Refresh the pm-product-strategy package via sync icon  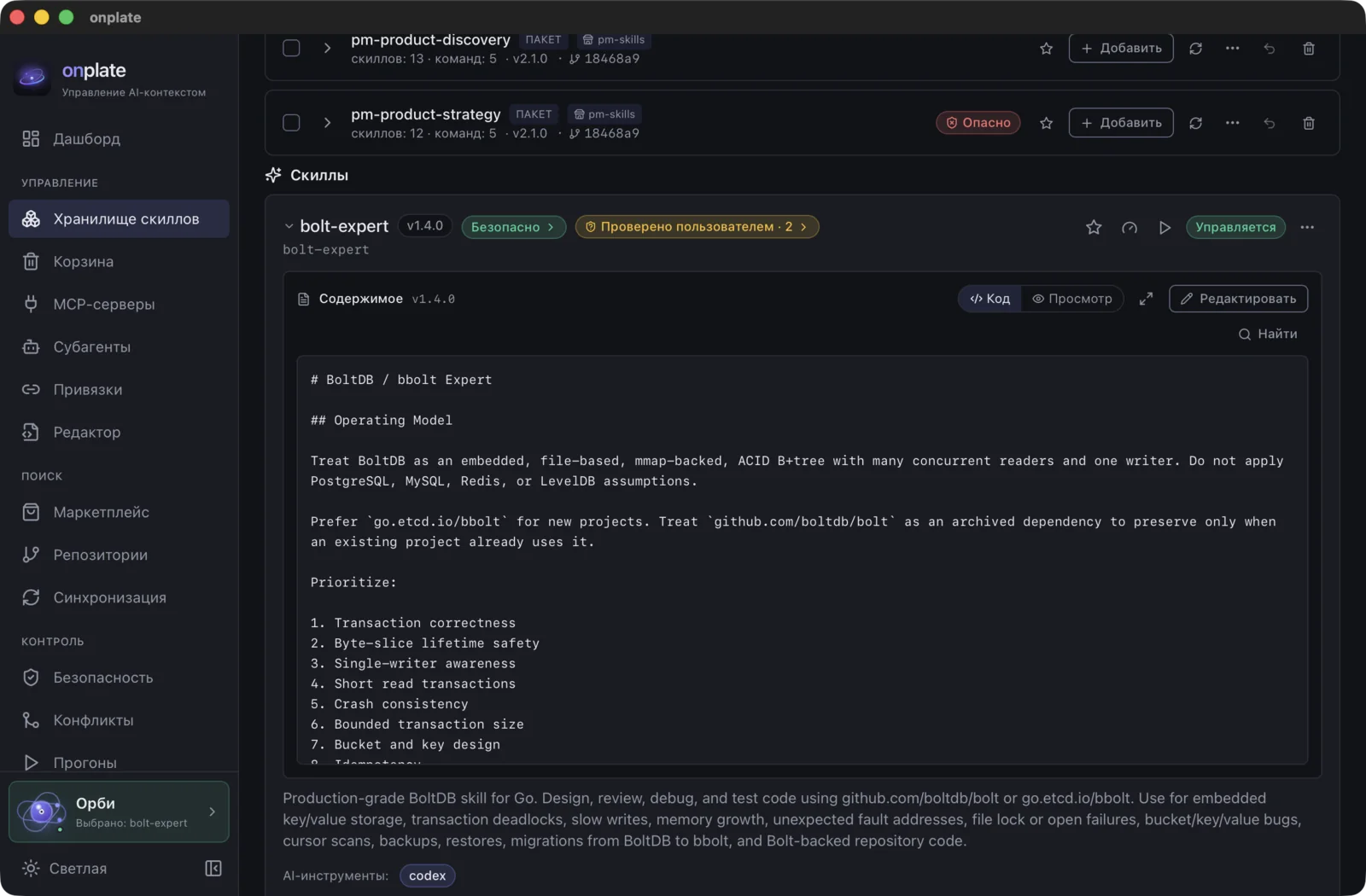(1196, 123)
